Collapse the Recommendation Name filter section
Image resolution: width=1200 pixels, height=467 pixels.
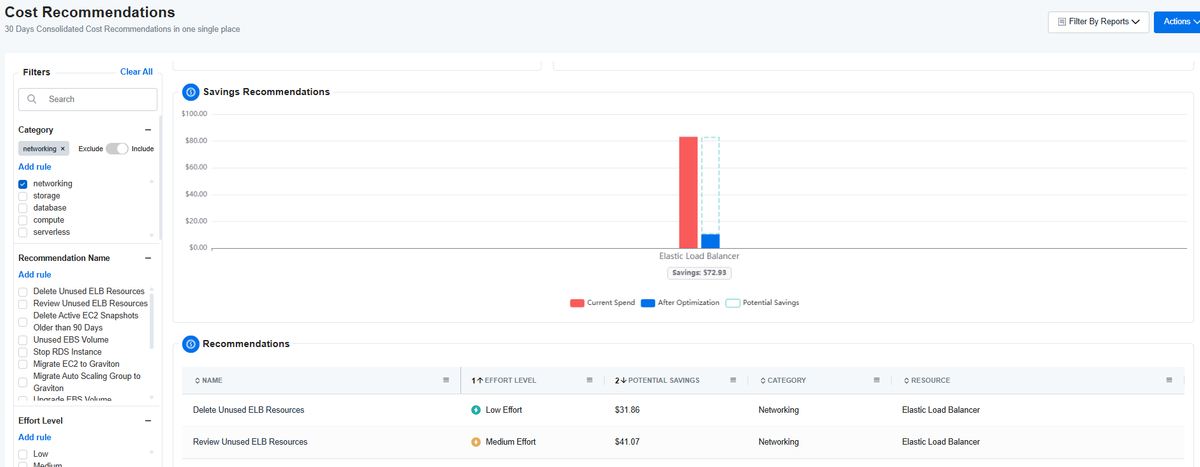148,258
